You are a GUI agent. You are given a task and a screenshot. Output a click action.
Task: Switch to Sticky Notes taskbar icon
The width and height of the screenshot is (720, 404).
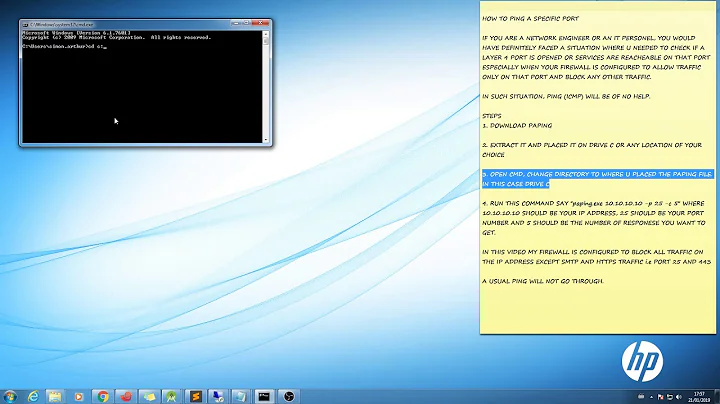(149, 396)
